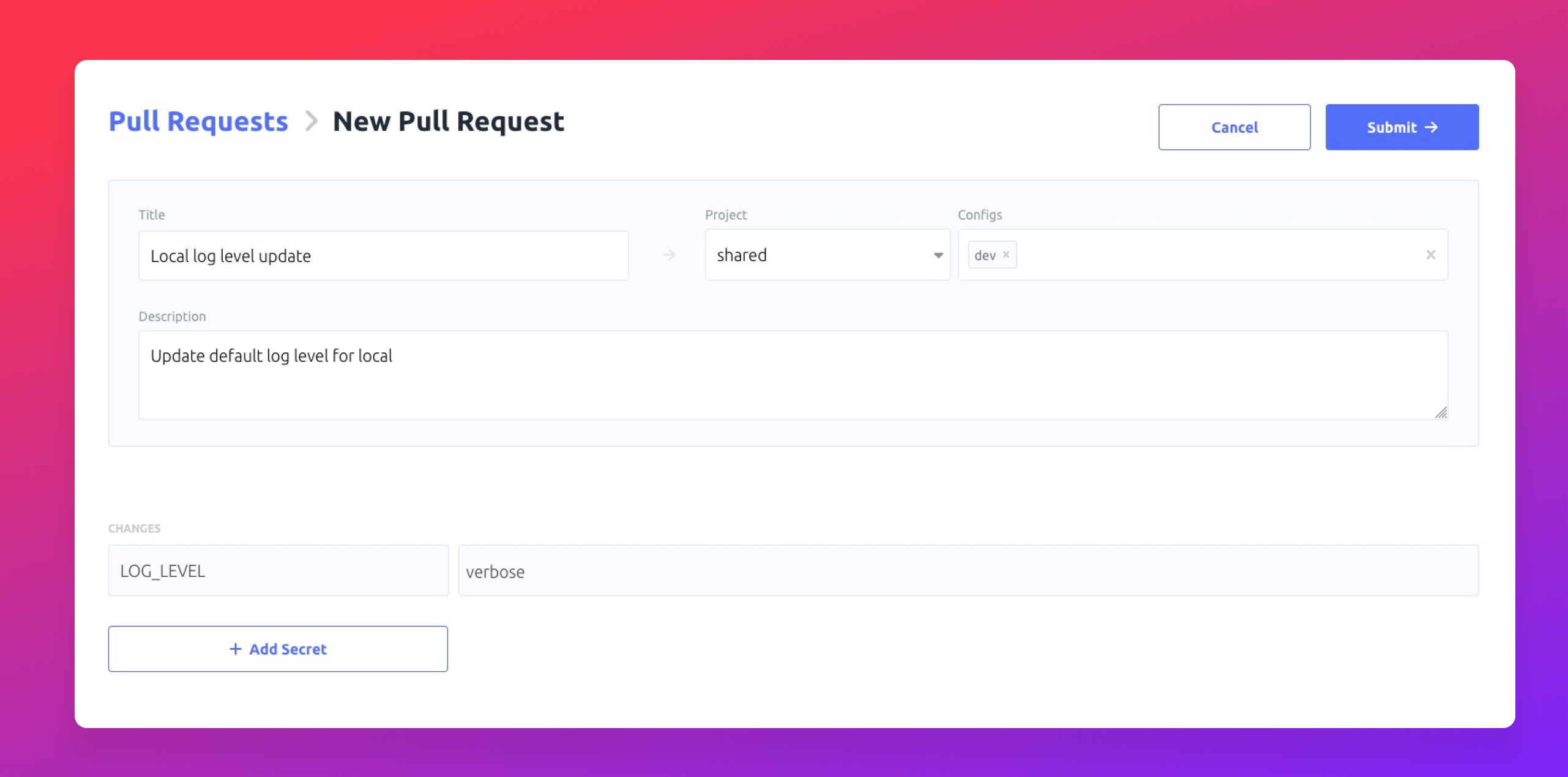Click inside the Description text area
The height and width of the screenshot is (777, 1568).
[x=793, y=374]
